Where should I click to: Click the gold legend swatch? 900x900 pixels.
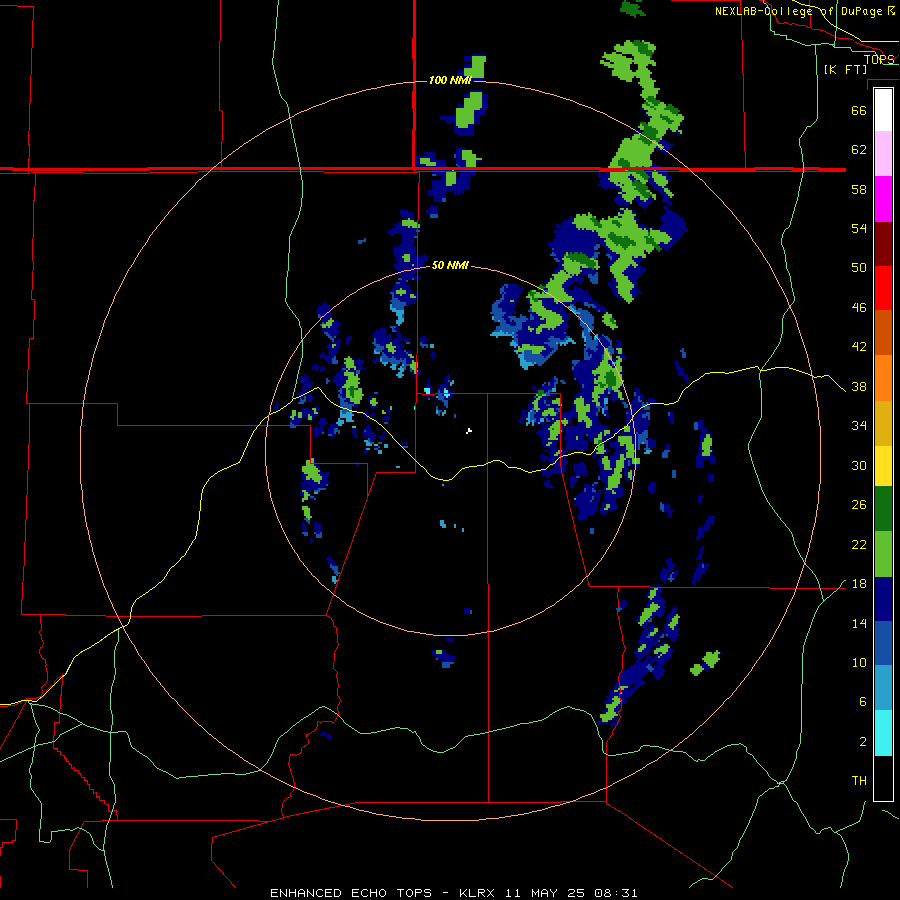883,423
